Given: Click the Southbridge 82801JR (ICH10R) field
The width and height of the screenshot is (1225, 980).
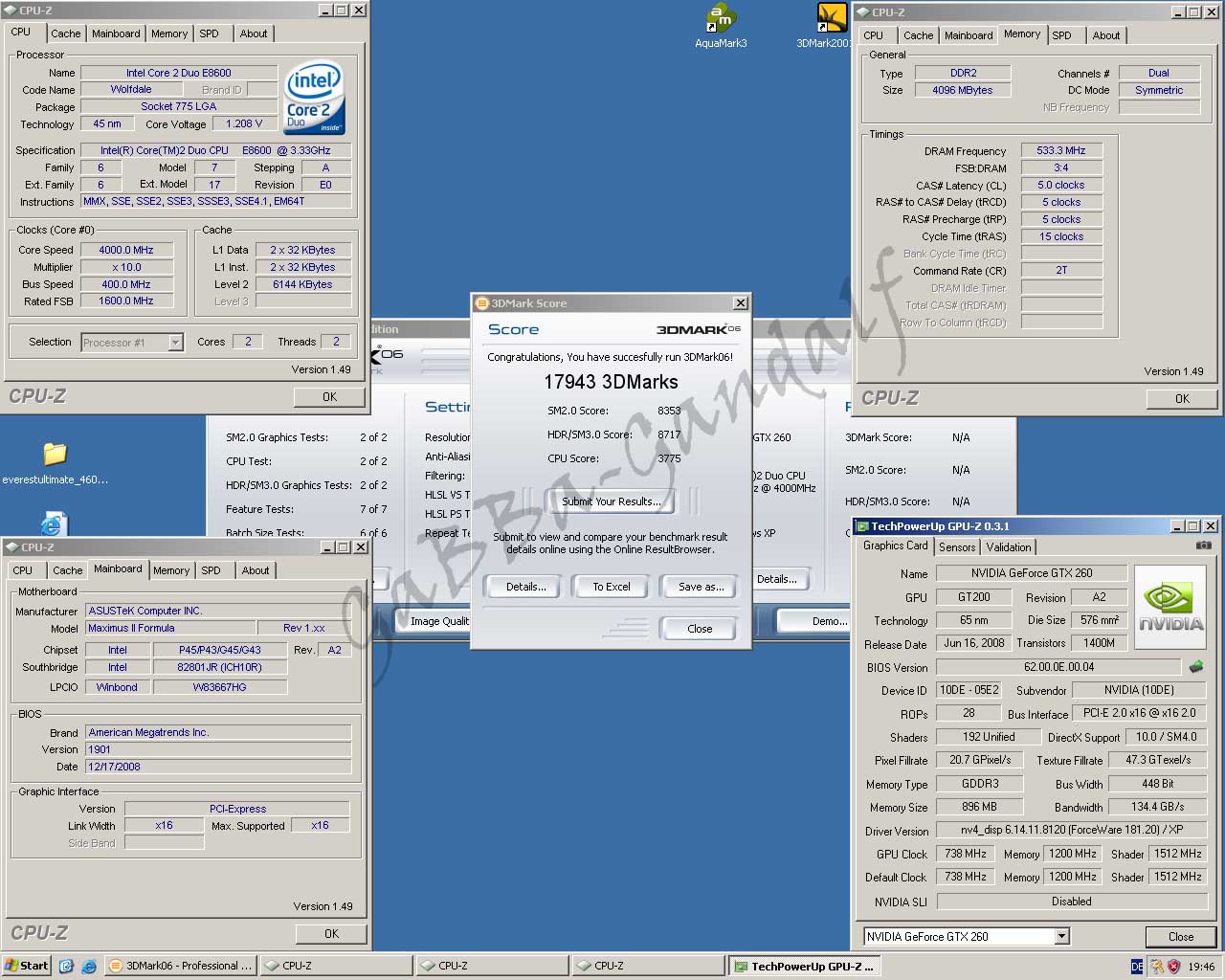Looking at the screenshot, I should 219,667.
